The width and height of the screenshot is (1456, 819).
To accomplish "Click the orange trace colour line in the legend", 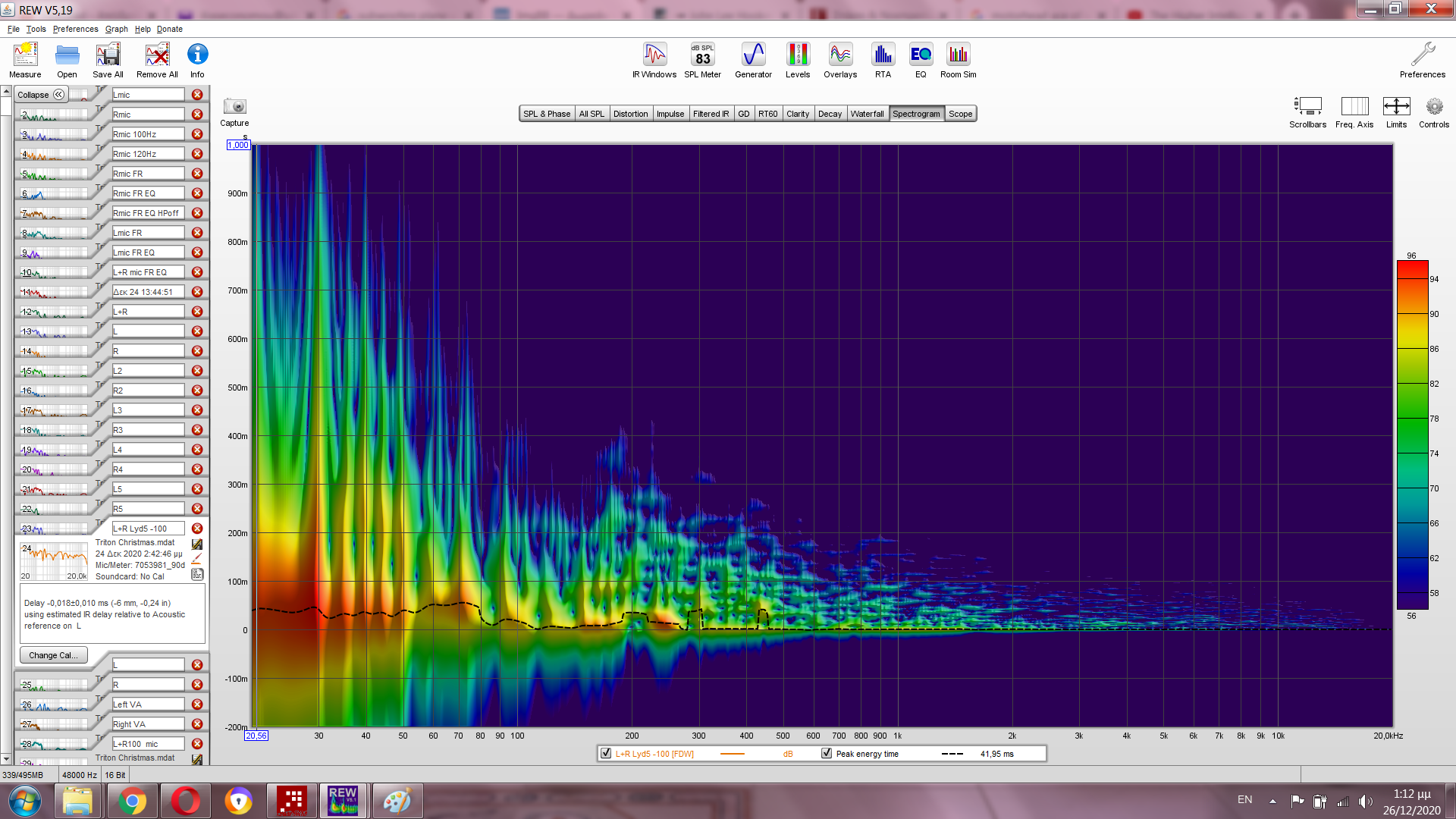I will [732, 754].
